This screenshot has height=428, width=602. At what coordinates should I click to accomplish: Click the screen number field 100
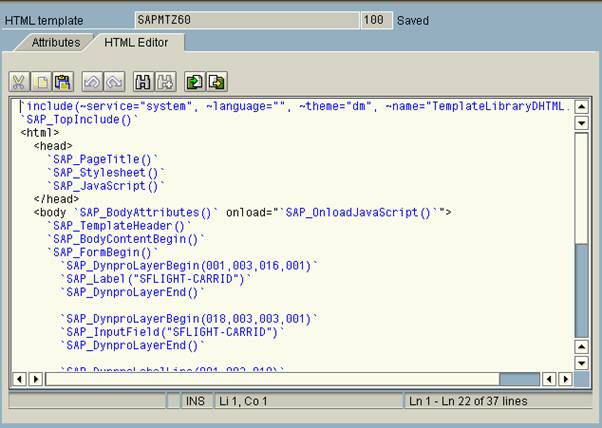376,20
